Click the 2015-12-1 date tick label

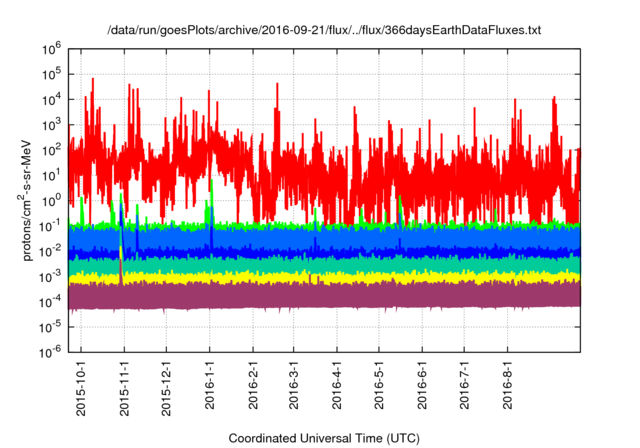point(166,388)
